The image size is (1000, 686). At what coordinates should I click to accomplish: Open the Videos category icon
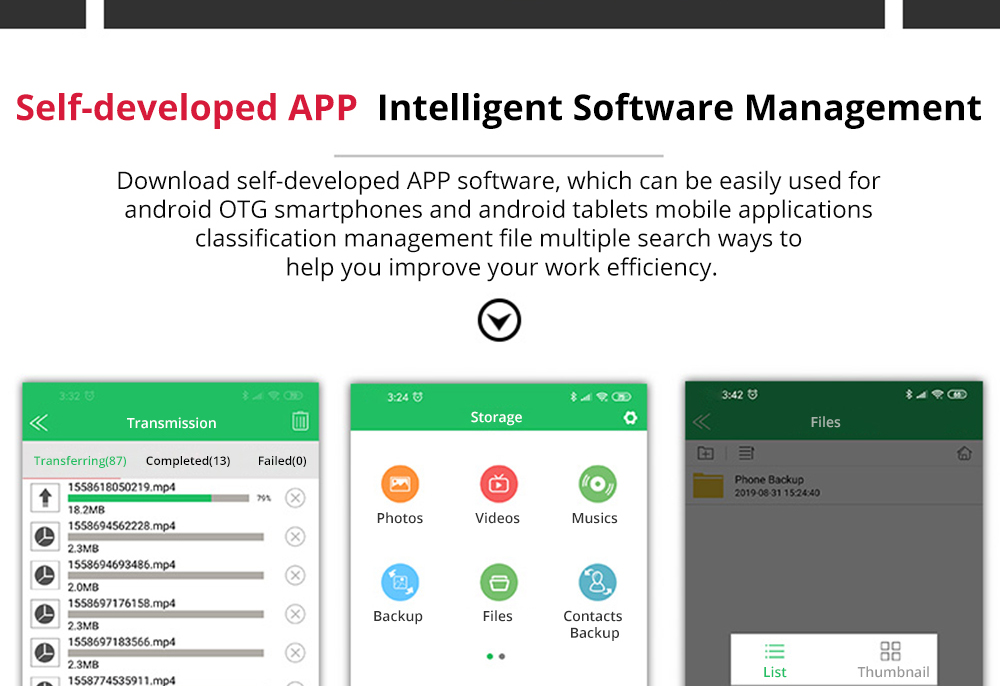[x=498, y=485]
